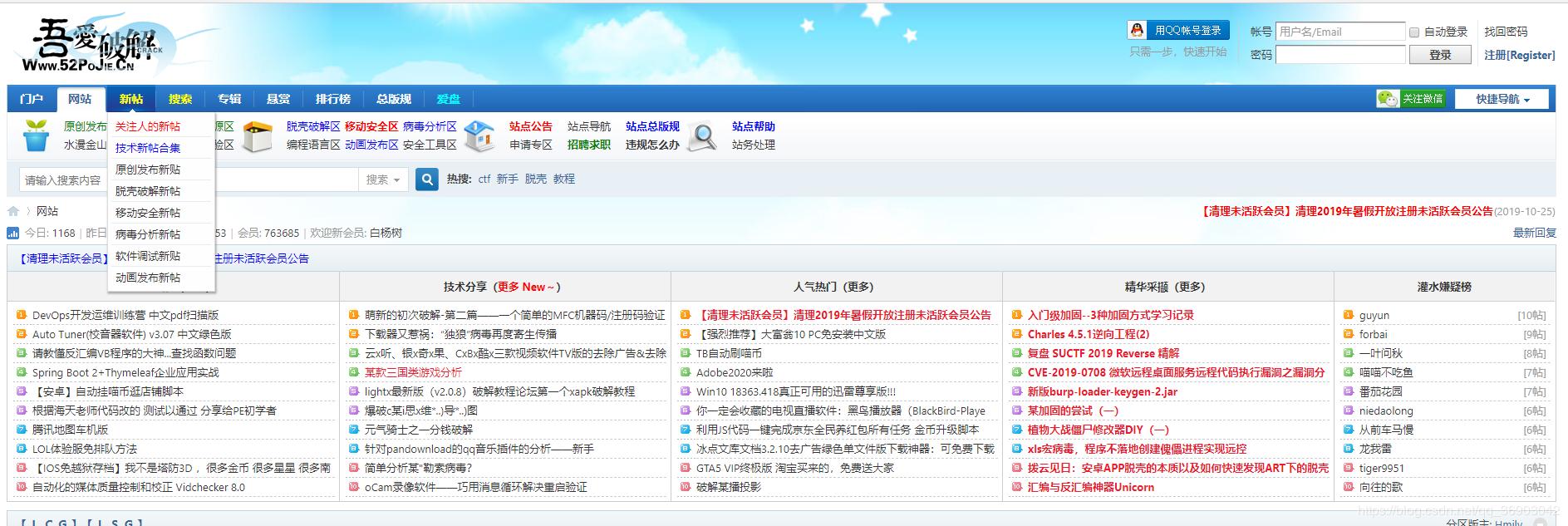Toggle the 自动登录 checkbox
The image size is (1568, 526).
click(x=1414, y=32)
